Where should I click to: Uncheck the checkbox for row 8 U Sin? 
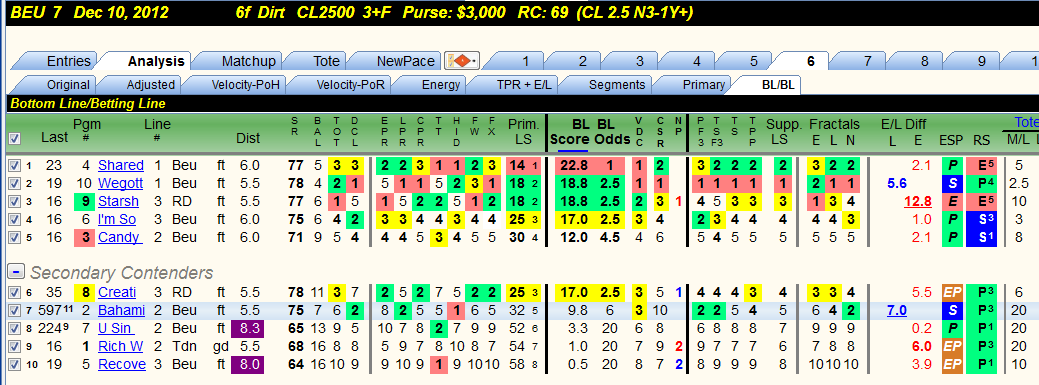(x=14, y=328)
